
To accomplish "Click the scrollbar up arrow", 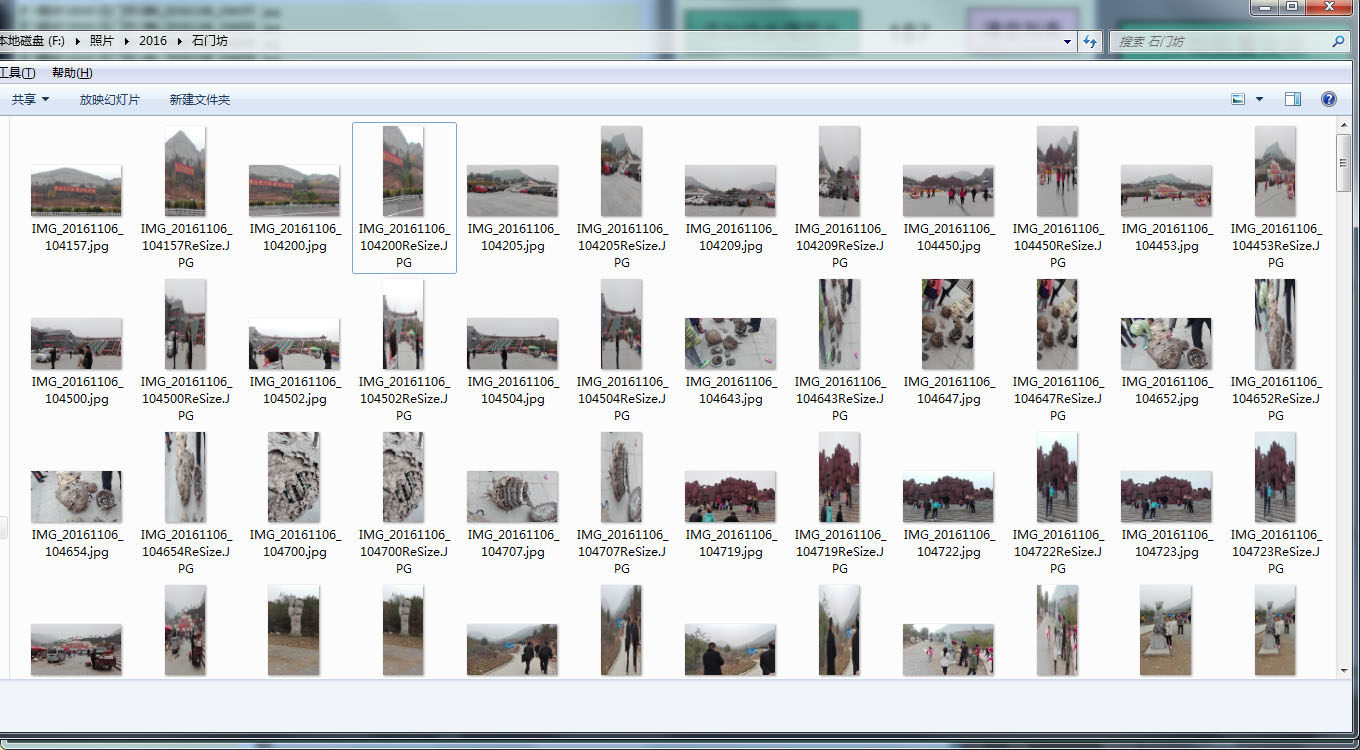I will 1343,124.
